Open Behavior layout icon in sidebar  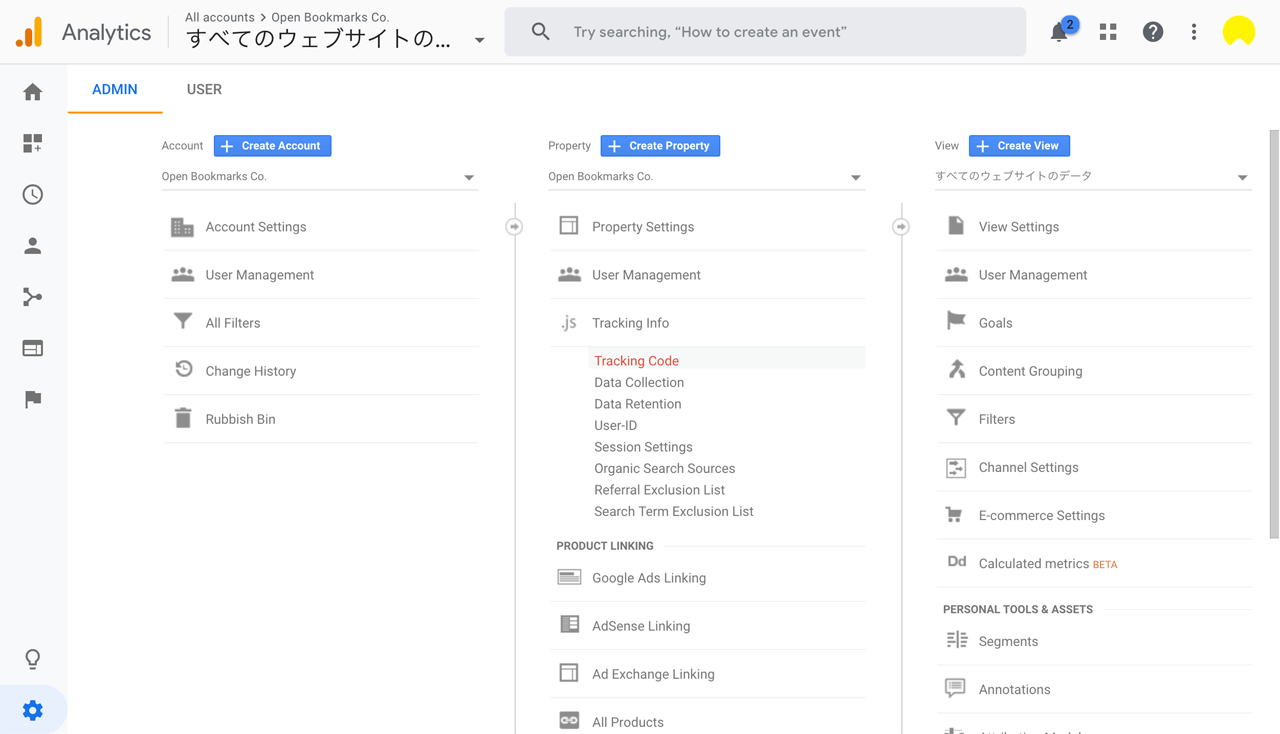(33, 348)
